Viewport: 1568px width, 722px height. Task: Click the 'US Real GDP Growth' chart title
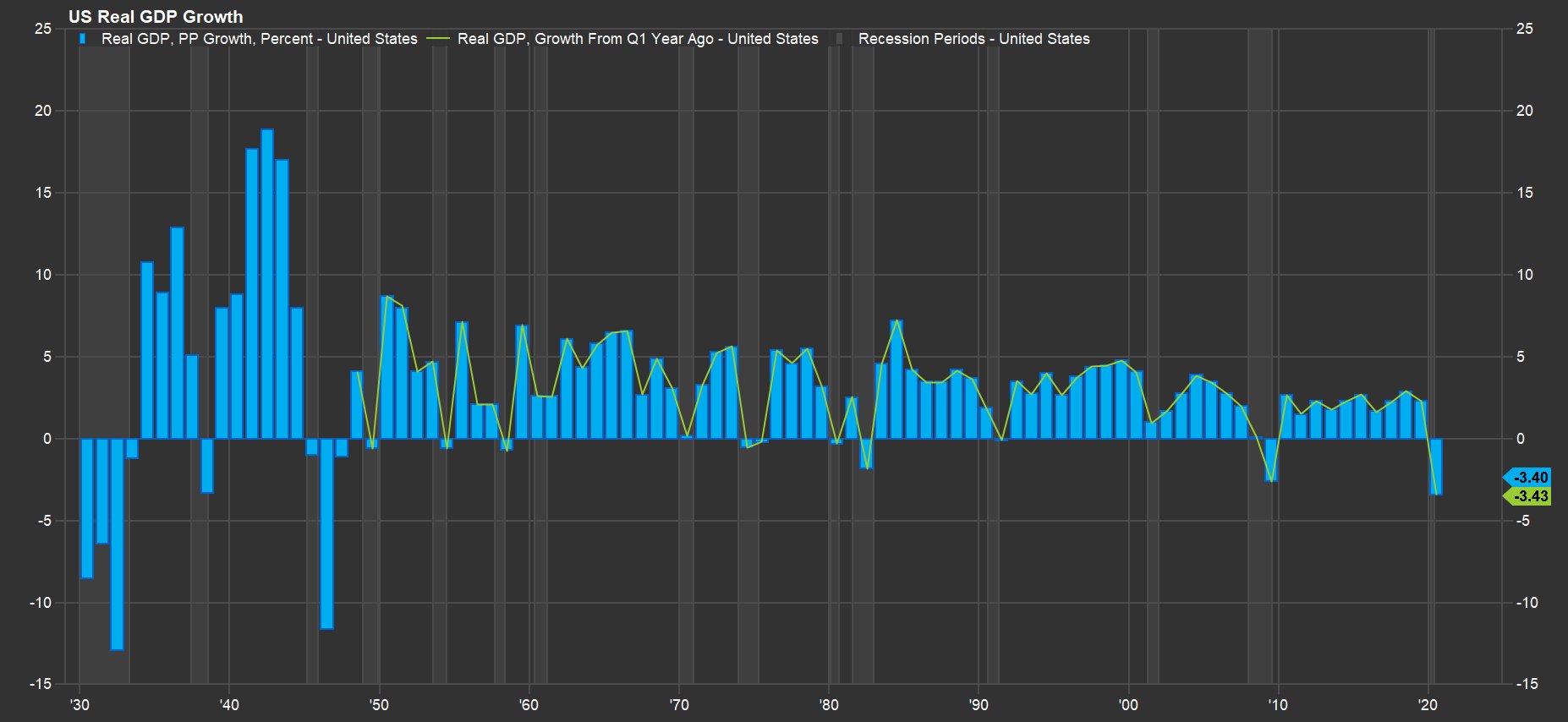click(156, 17)
